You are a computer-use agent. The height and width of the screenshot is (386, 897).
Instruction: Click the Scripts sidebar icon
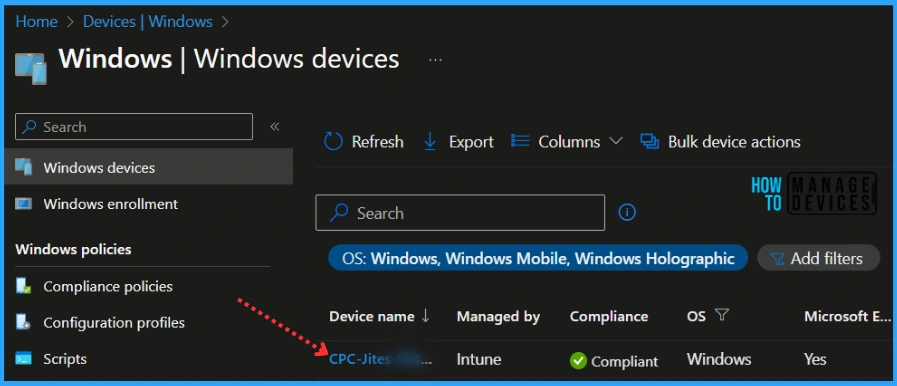coord(24,359)
